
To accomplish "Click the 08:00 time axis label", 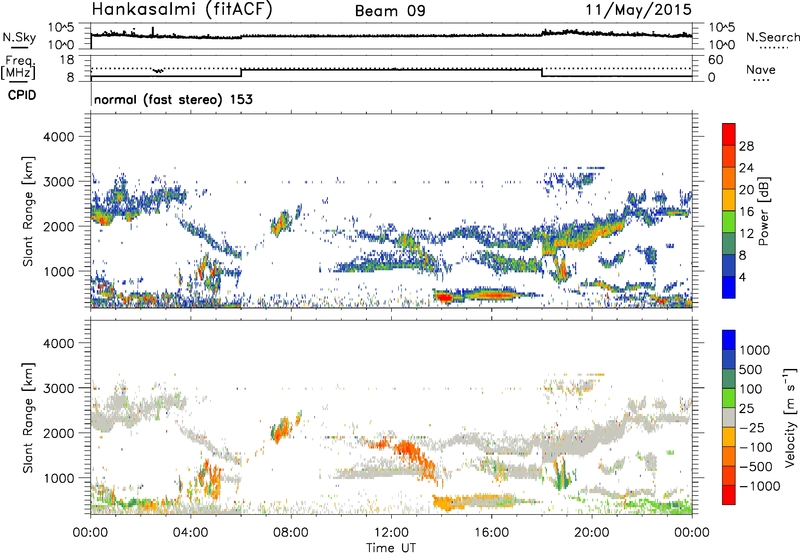I will pos(291,533).
